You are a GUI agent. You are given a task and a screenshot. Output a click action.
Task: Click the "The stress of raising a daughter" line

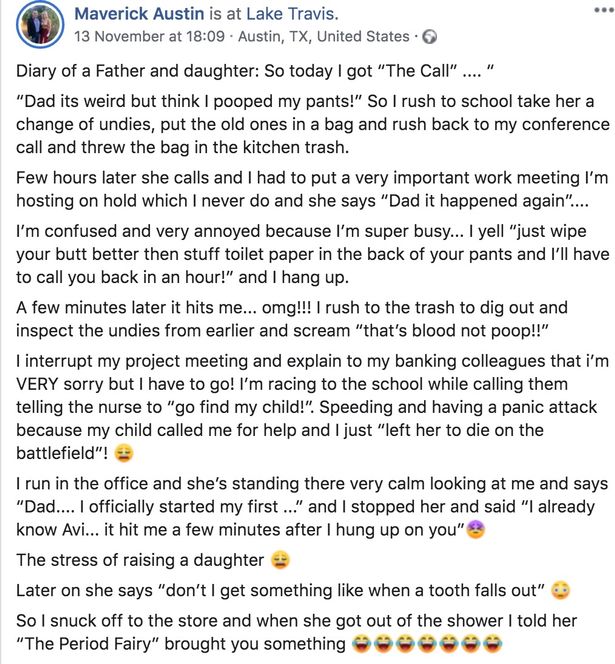tap(140, 560)
